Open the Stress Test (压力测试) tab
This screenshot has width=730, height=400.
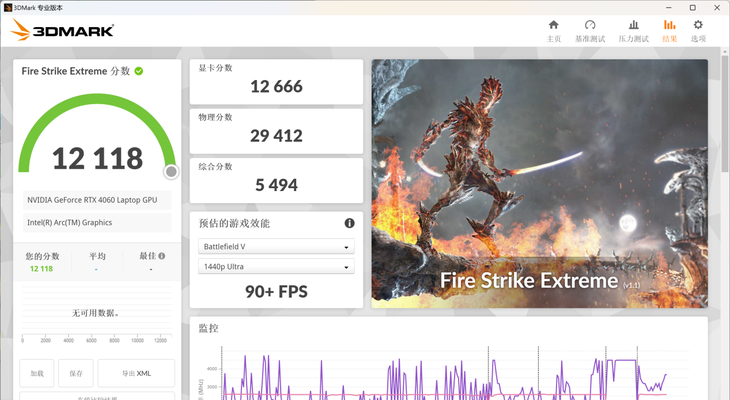[x=634, y=31]
